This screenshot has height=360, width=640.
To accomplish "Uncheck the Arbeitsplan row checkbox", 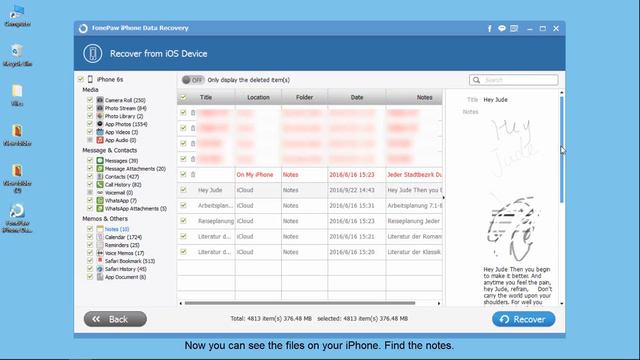I will pos(183,205).
